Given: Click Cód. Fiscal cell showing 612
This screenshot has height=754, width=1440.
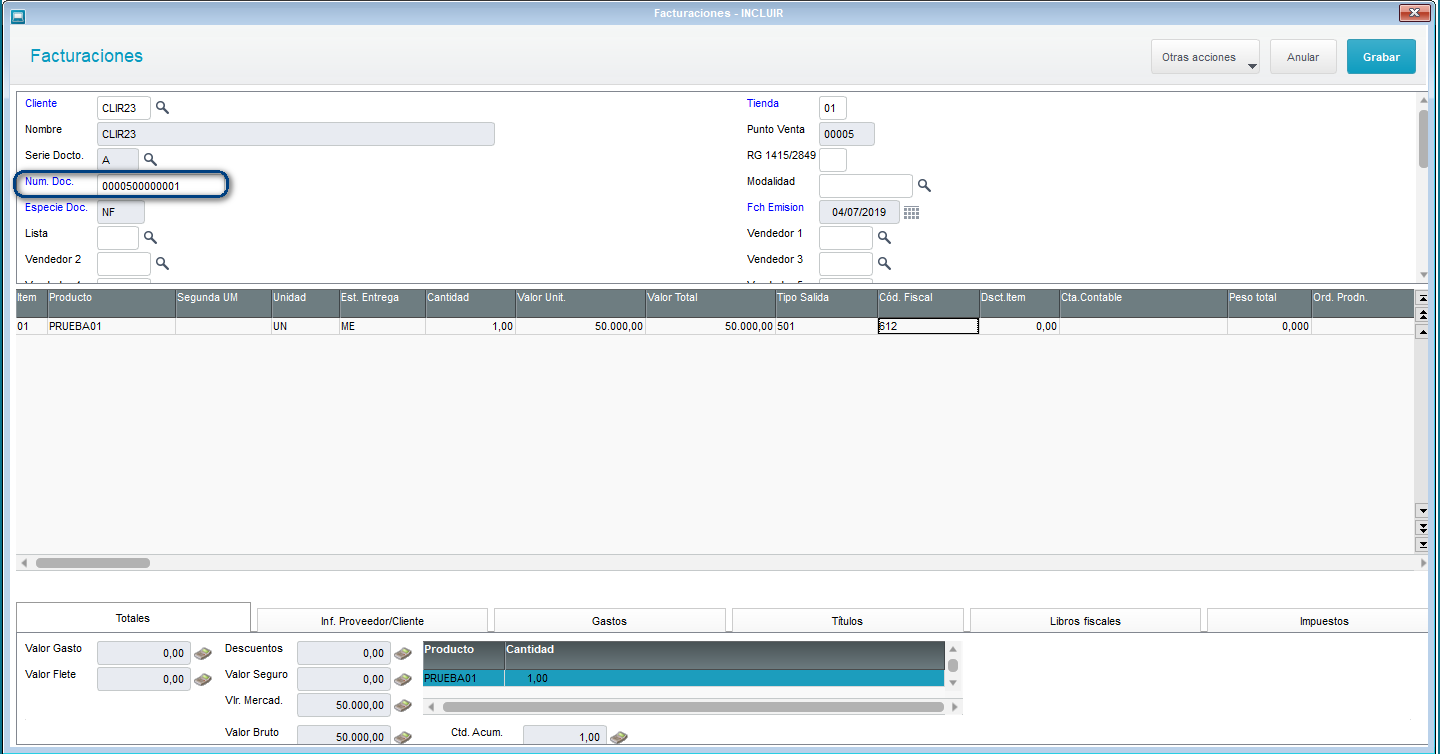Looking at the screenshot, I should [928, 326].
